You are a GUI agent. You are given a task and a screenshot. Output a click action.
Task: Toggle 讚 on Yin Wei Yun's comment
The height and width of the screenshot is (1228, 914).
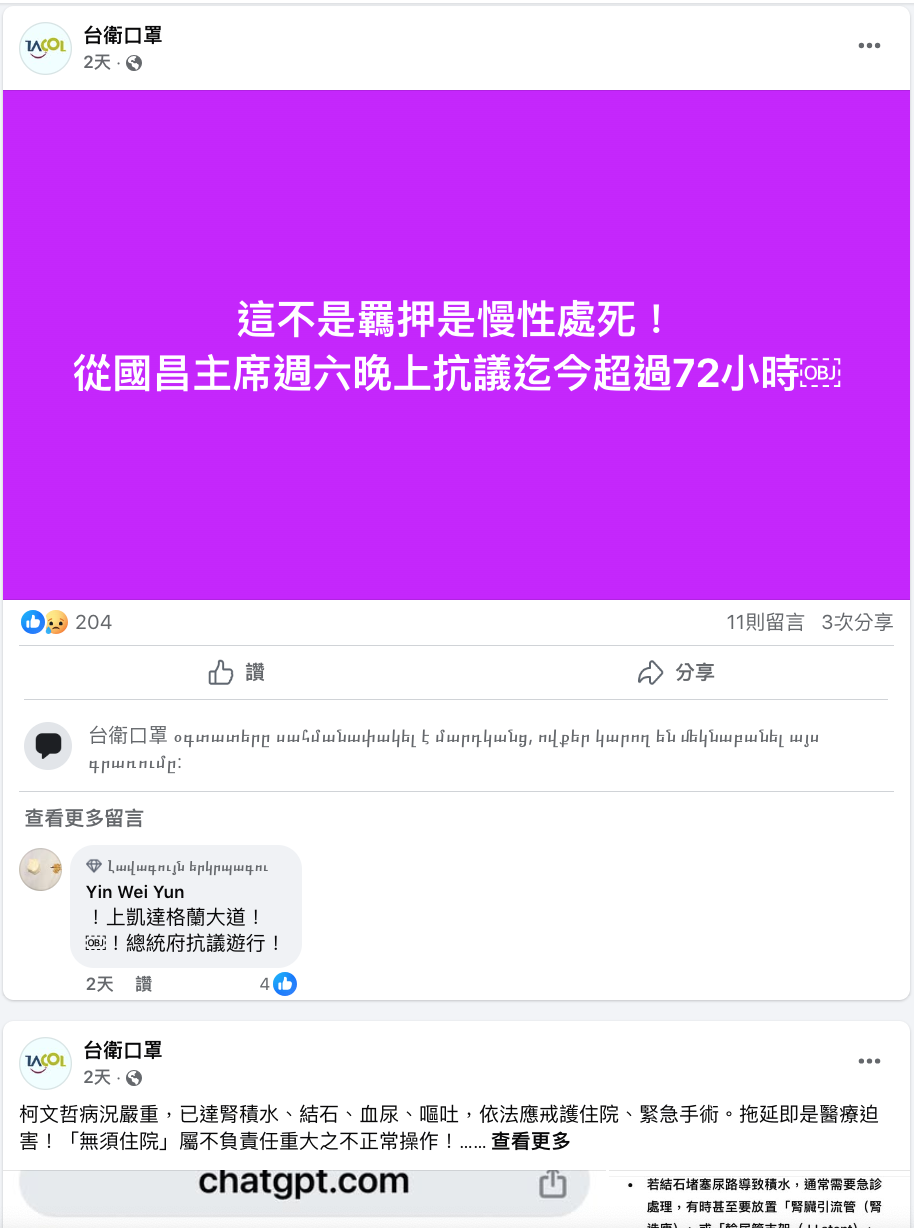tap(144, 984)
